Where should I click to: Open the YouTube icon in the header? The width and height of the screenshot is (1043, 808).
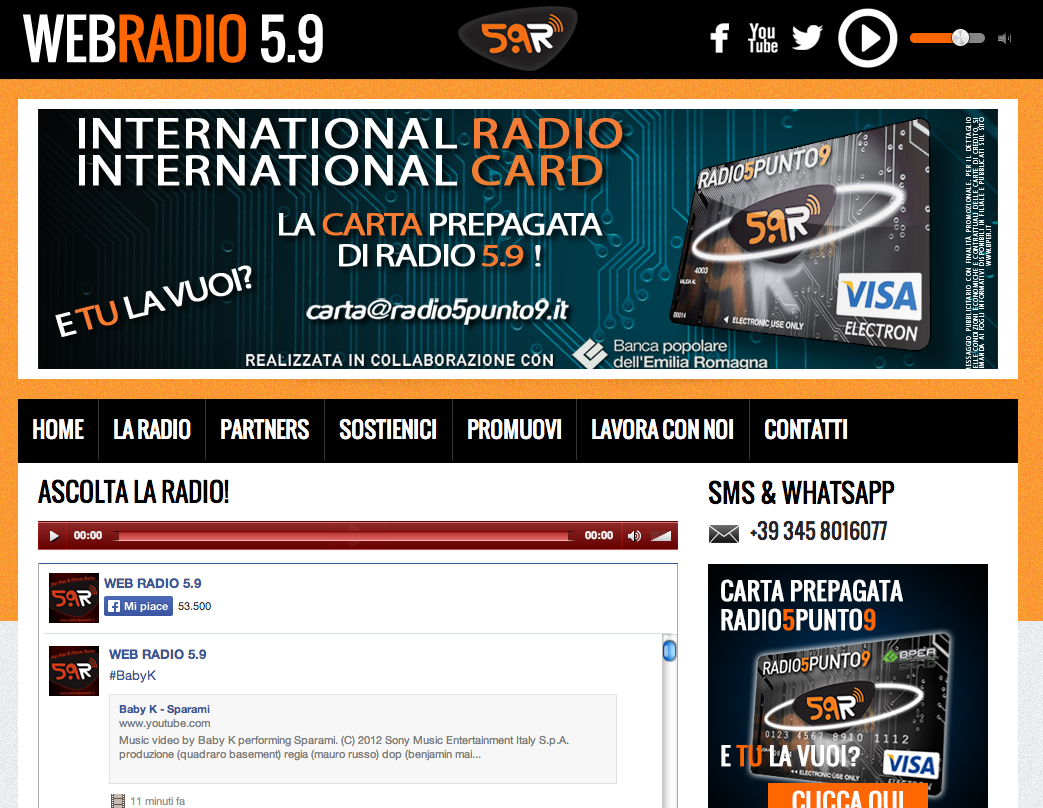[x=762, y=39]
